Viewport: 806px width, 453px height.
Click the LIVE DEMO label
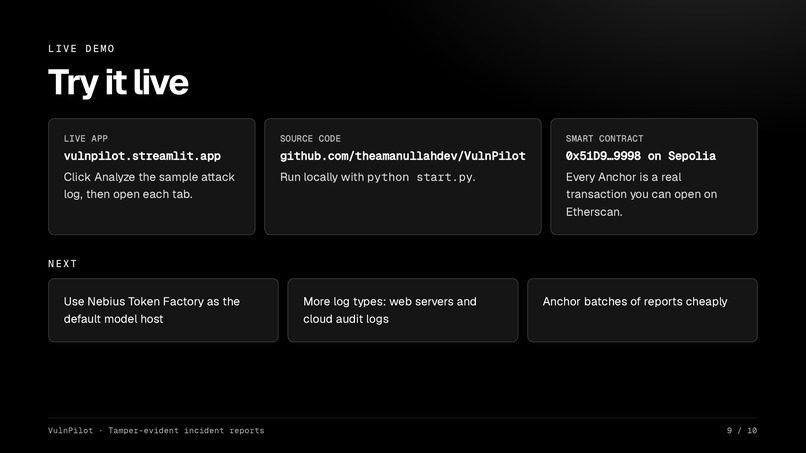[81, 49]
